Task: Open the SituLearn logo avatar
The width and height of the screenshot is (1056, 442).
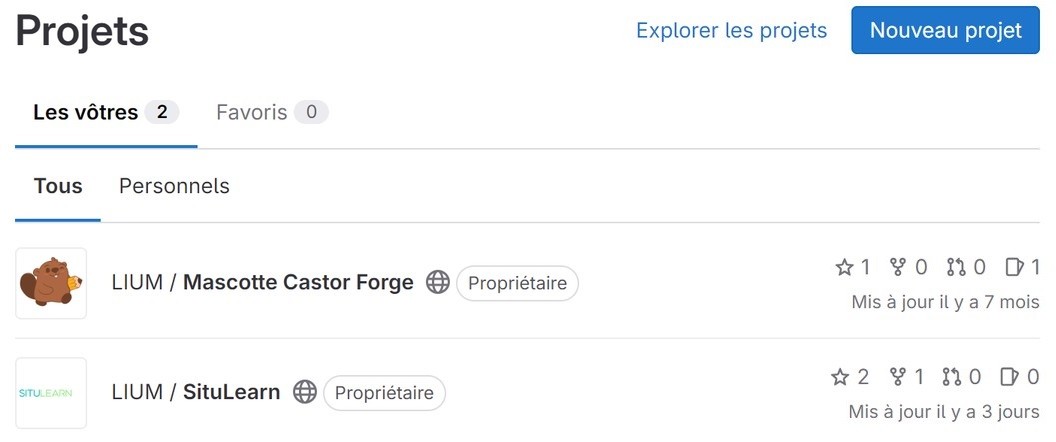Action: (51, 393)
